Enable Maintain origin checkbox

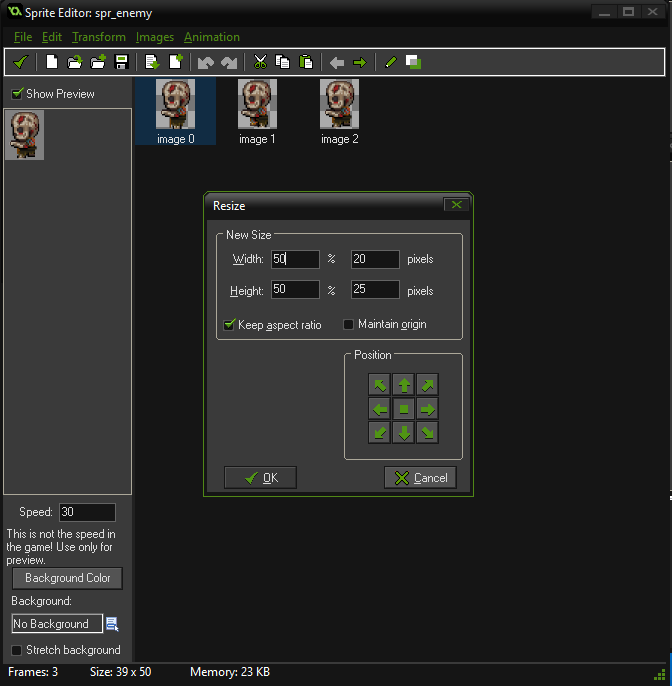348,324
